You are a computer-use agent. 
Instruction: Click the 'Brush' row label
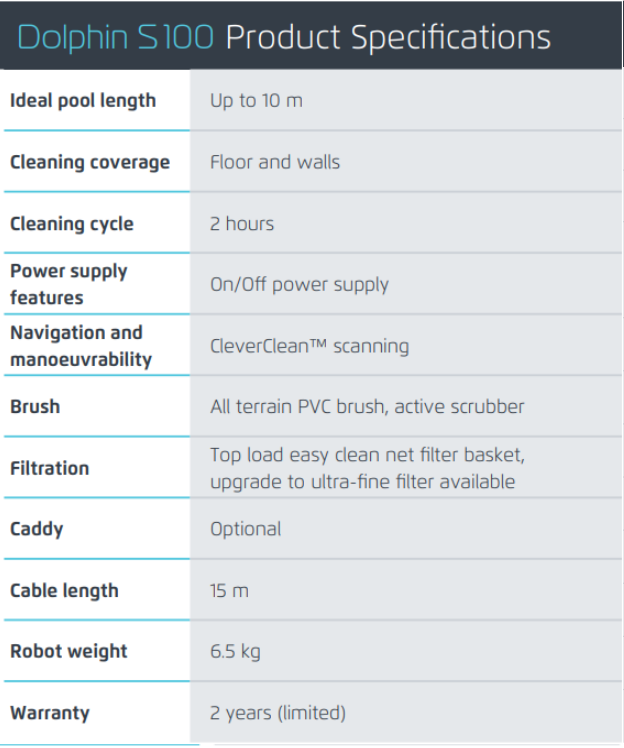(x=35, y=406)
